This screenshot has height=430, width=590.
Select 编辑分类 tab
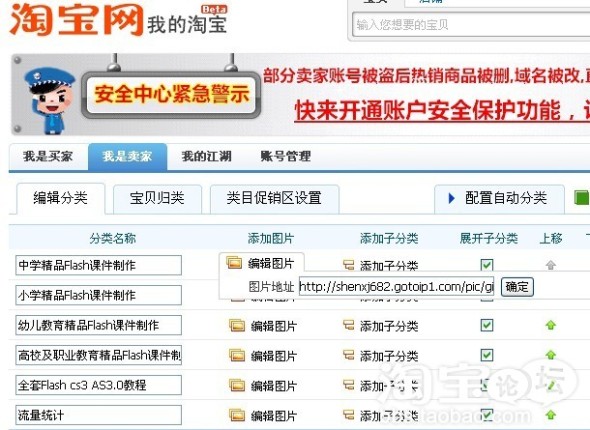[61, 198]
